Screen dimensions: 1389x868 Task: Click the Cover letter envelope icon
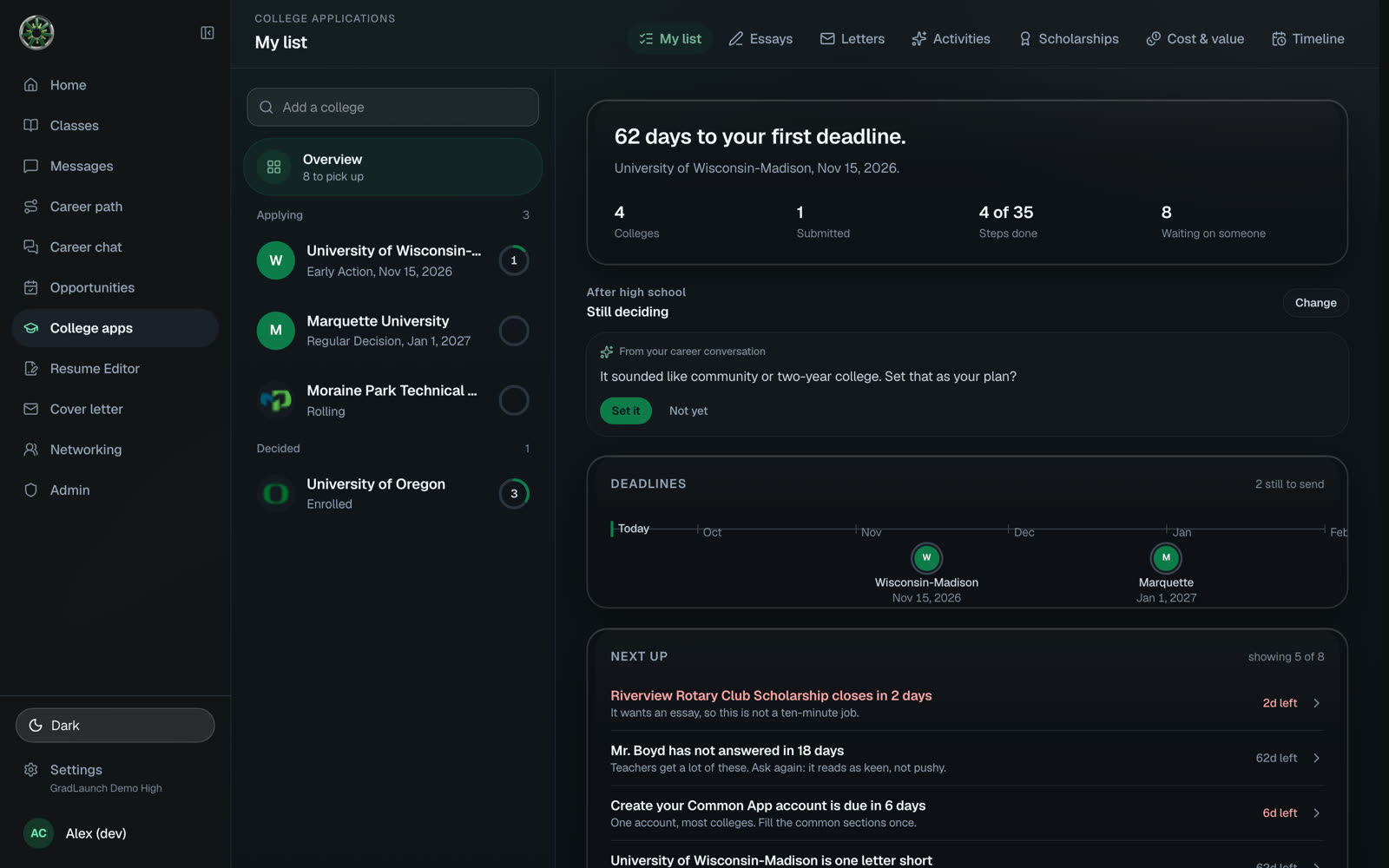pyautogui.click(x=31, y=409)
